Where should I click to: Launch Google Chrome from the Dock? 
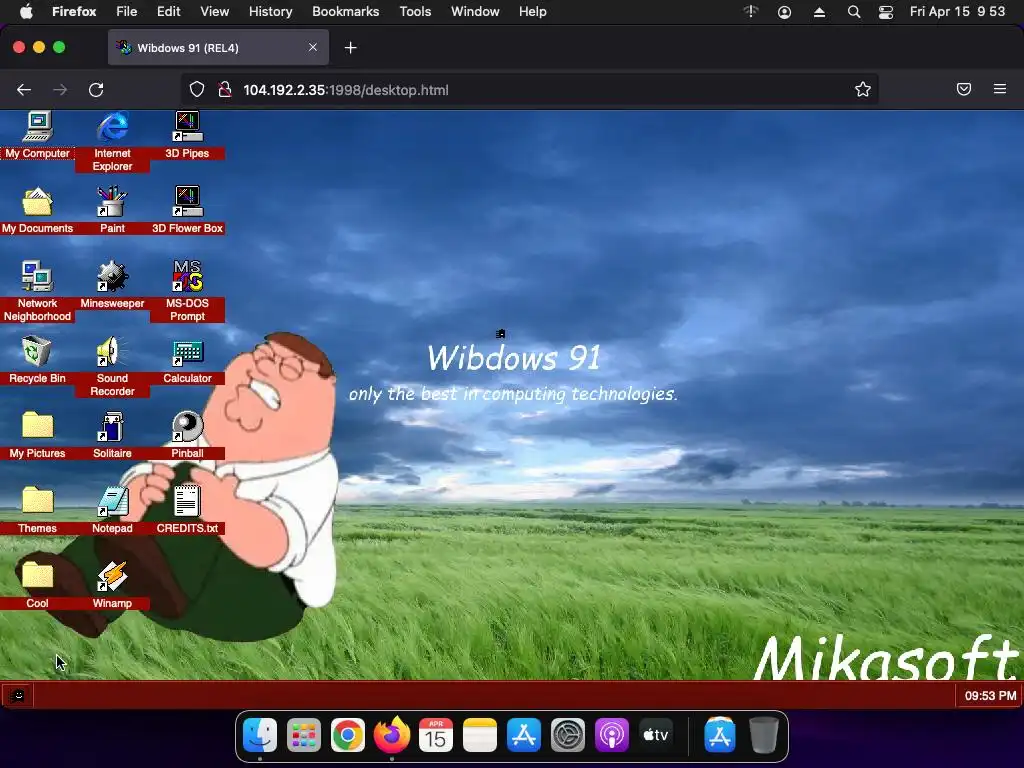(x=347, y=735)
